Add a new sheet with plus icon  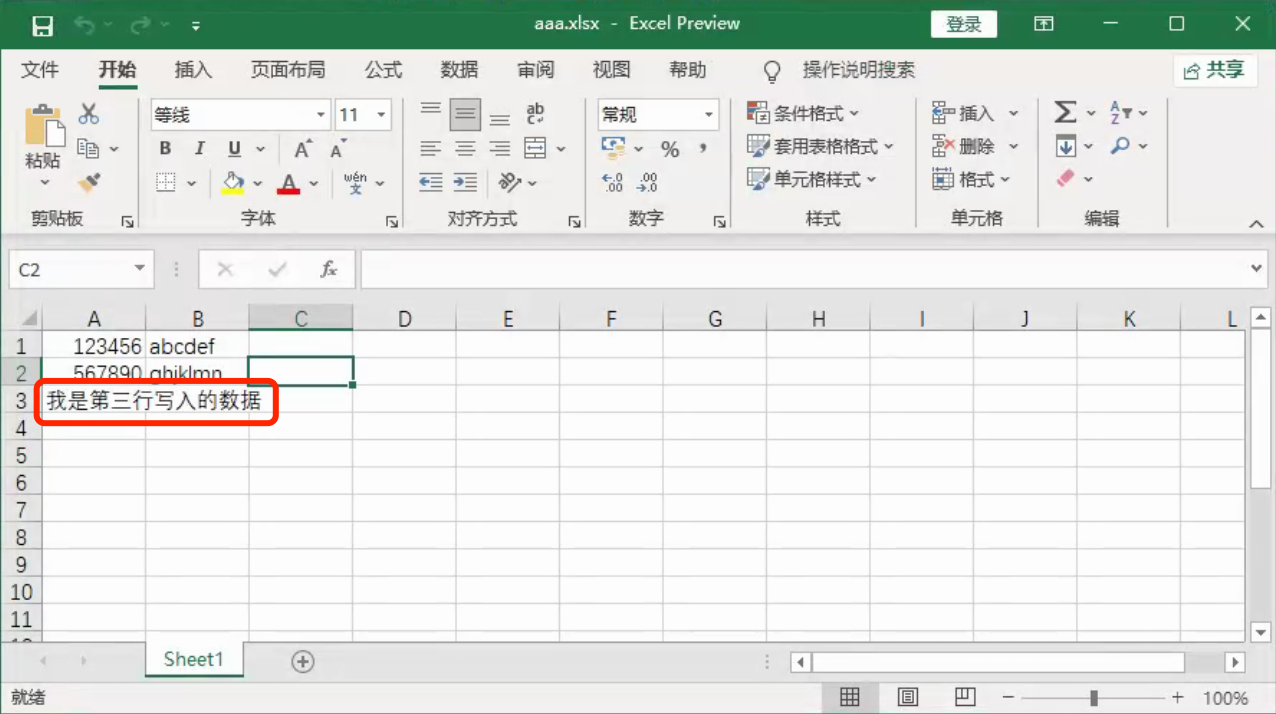point(302,661)
